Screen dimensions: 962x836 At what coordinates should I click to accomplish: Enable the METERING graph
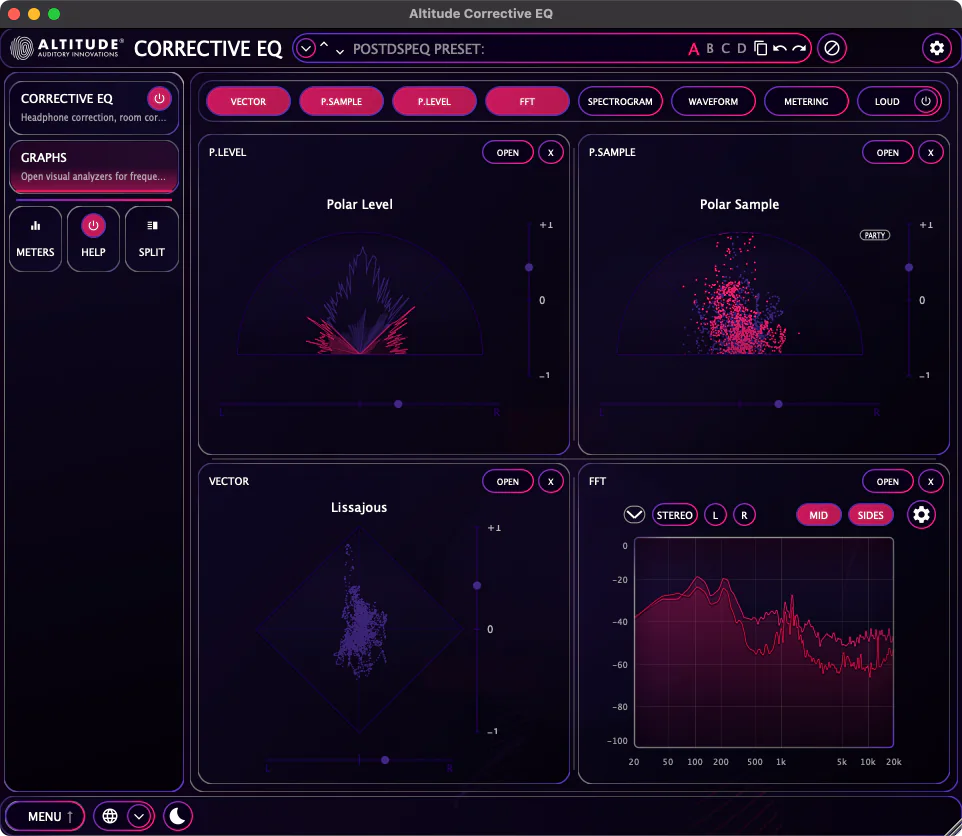click(806, 101)
